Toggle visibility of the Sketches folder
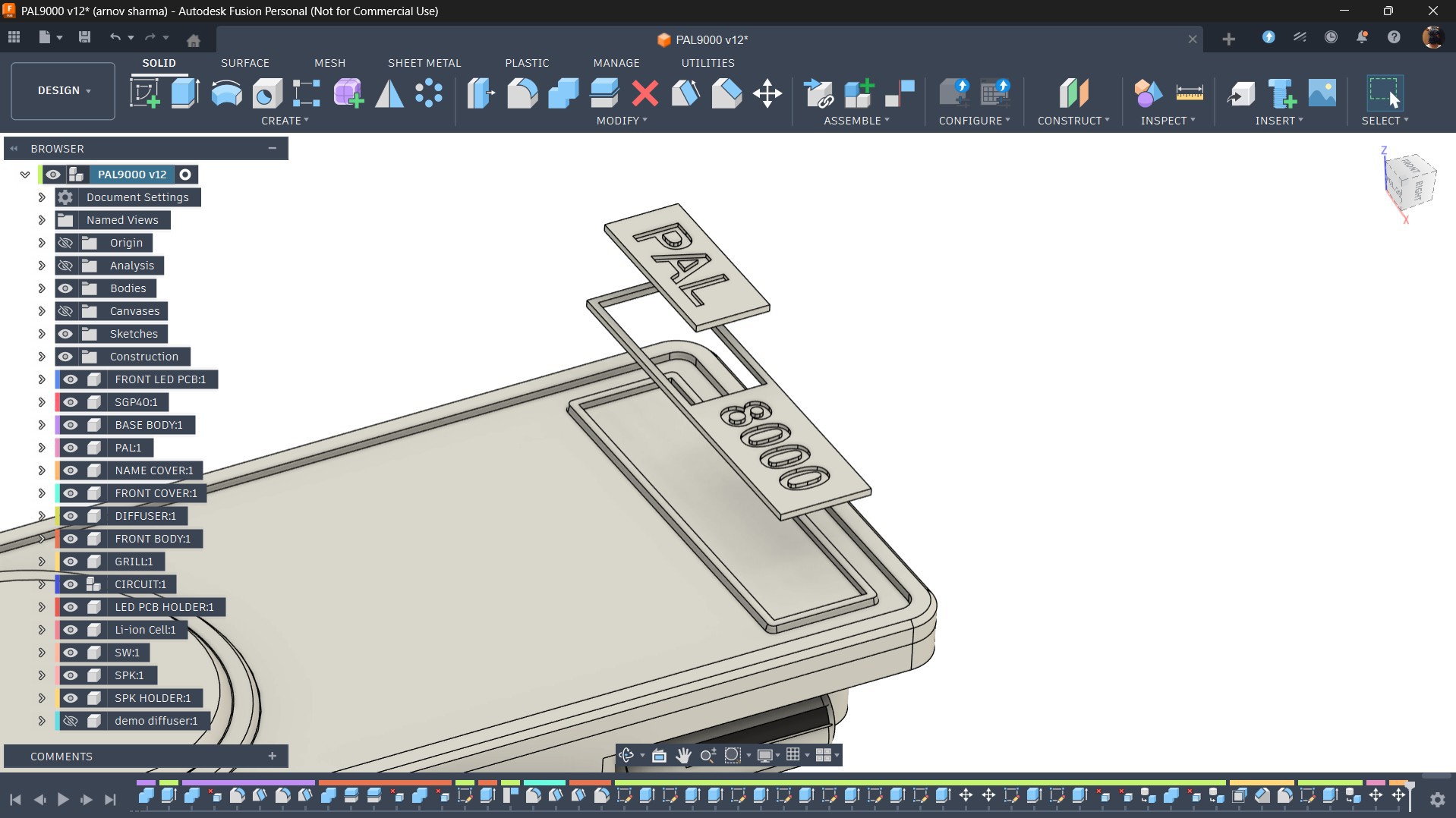1456x818 pixels. (65, 334)
